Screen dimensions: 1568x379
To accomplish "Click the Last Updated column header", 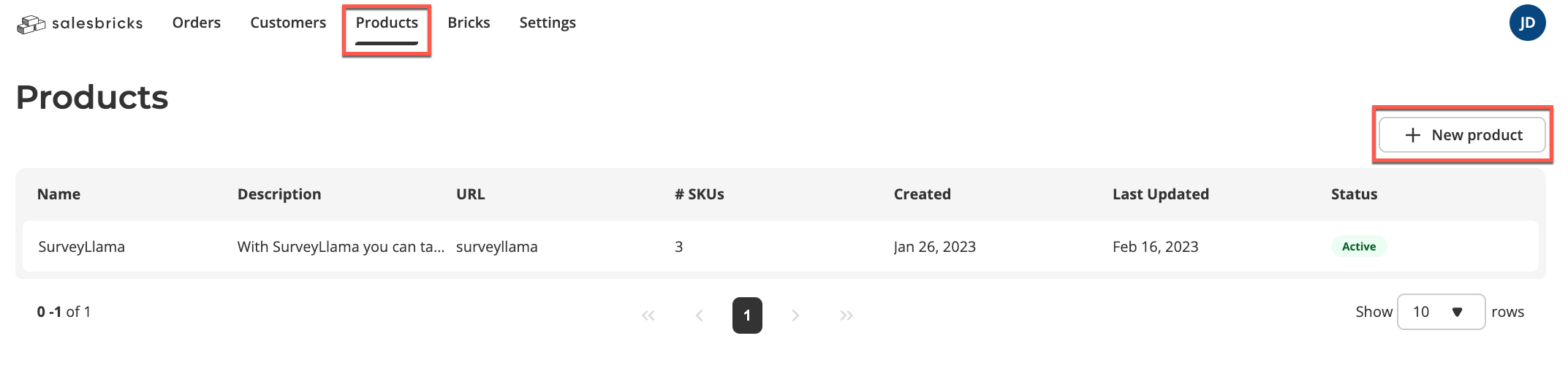I will point(1161,194).
